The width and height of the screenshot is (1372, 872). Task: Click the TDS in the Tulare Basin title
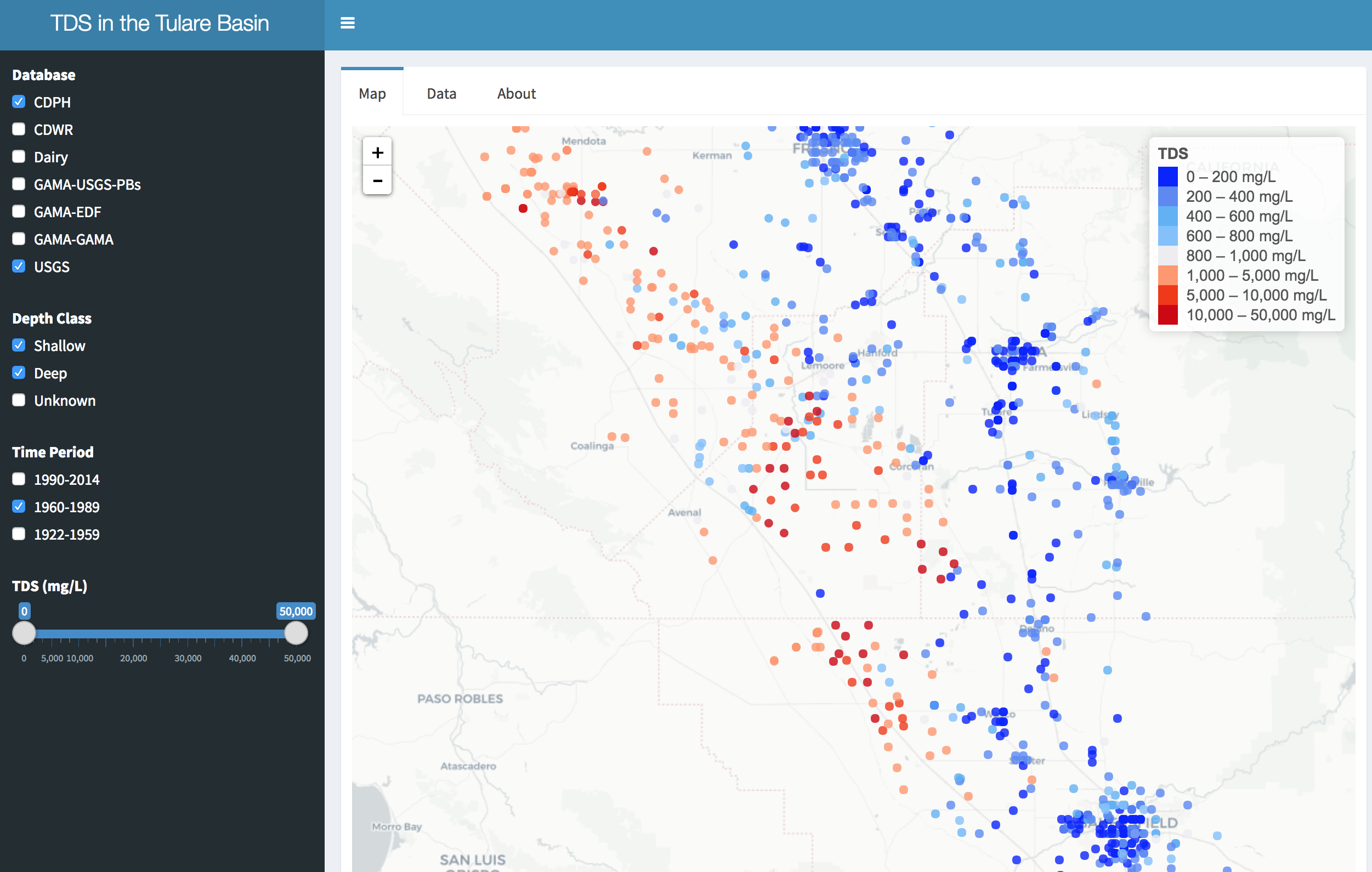click(x=160, y=24)
